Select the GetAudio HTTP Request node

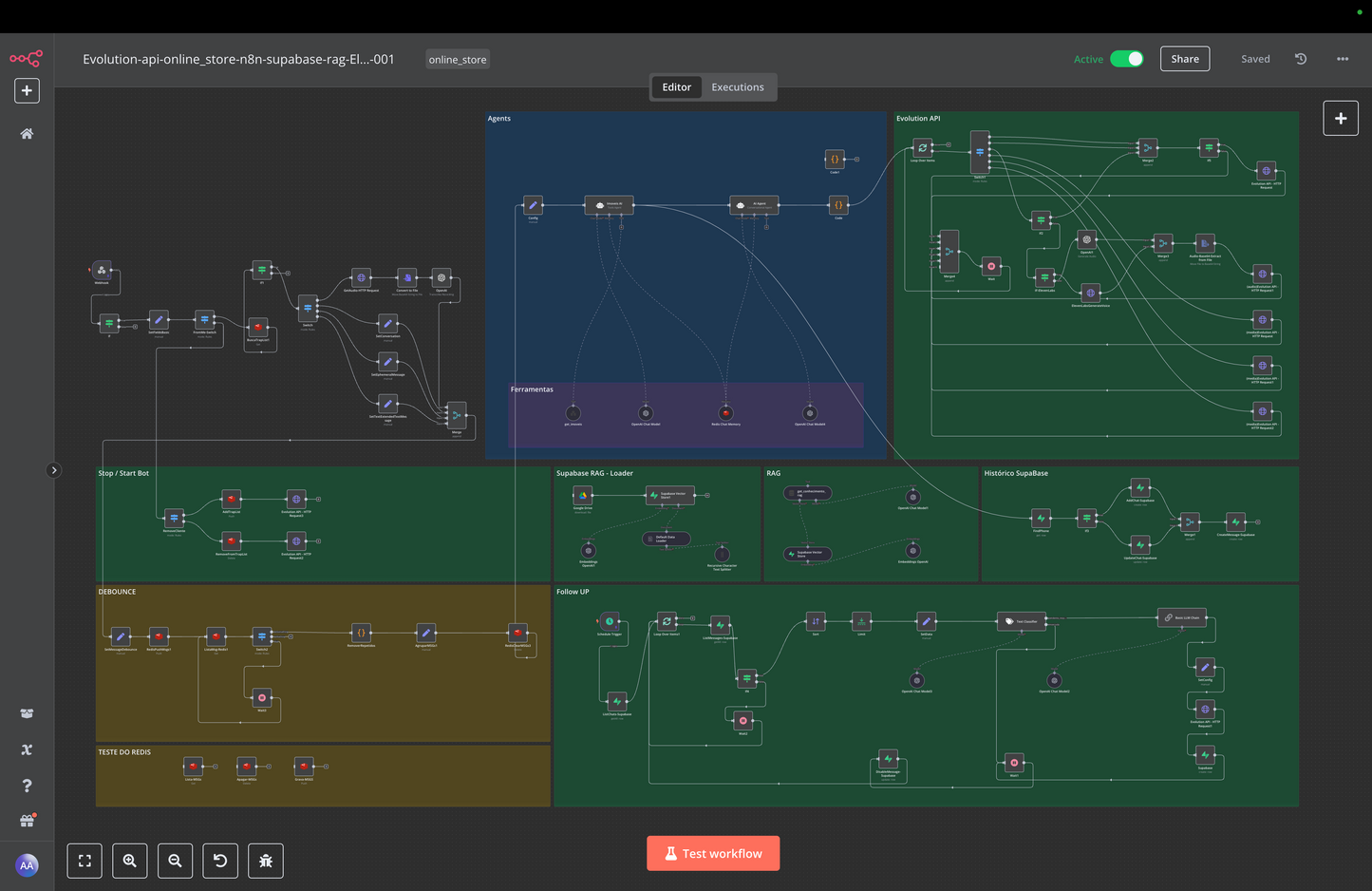pos(361,277)
